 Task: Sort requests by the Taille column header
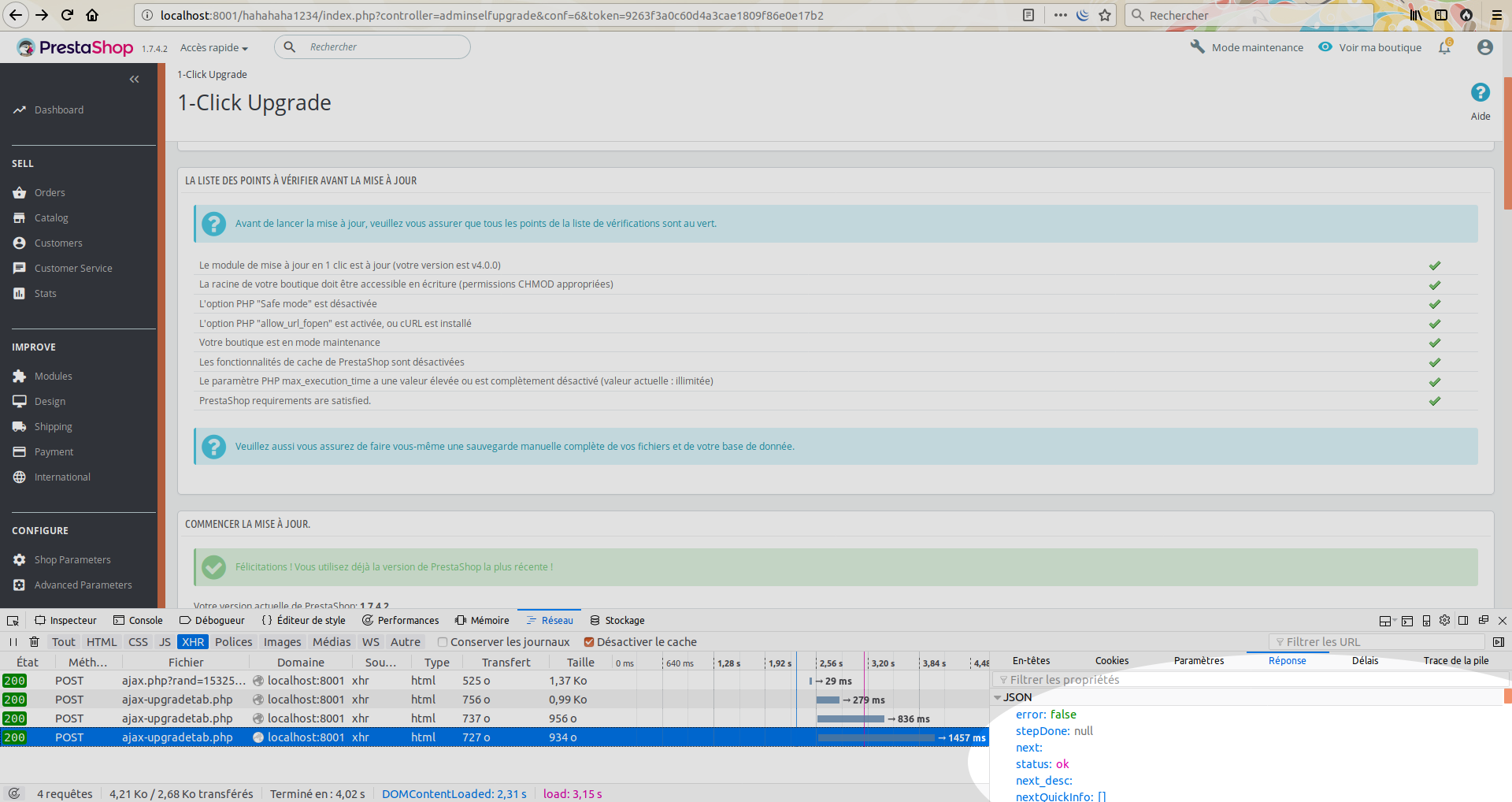point(580,663)
